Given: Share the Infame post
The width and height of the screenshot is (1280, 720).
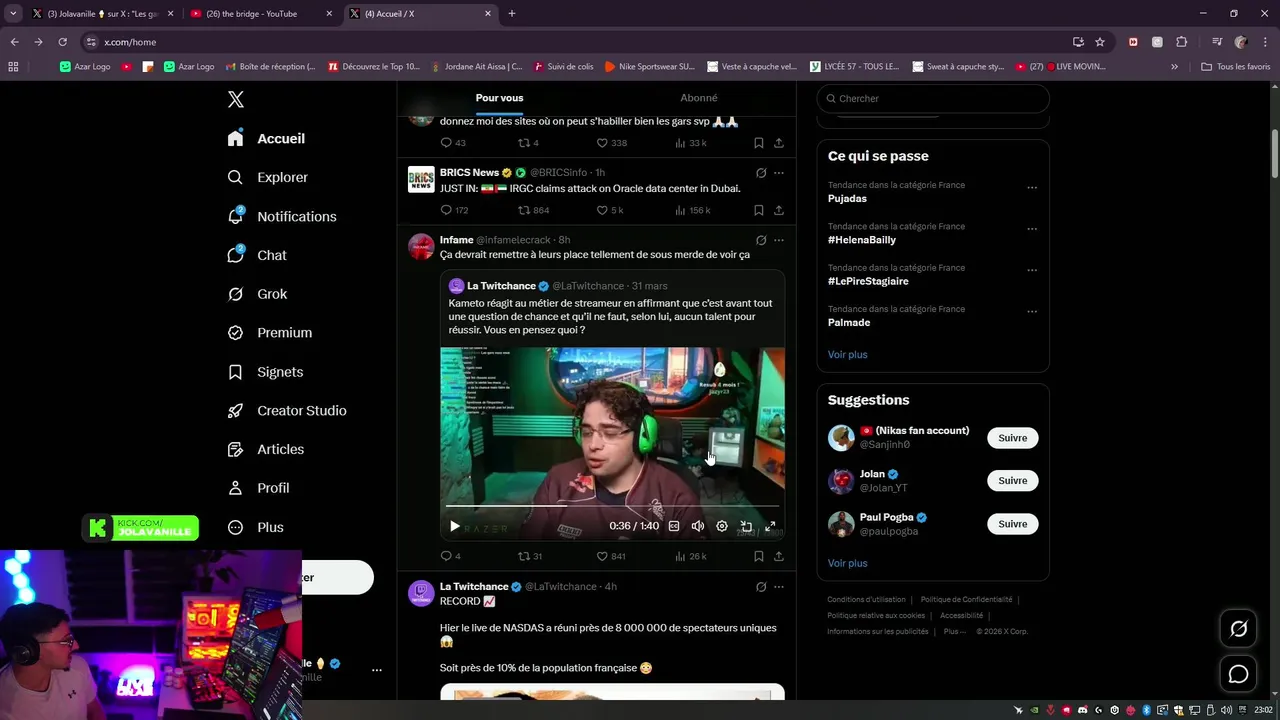Looking at the screenshot, I should 778,556.
